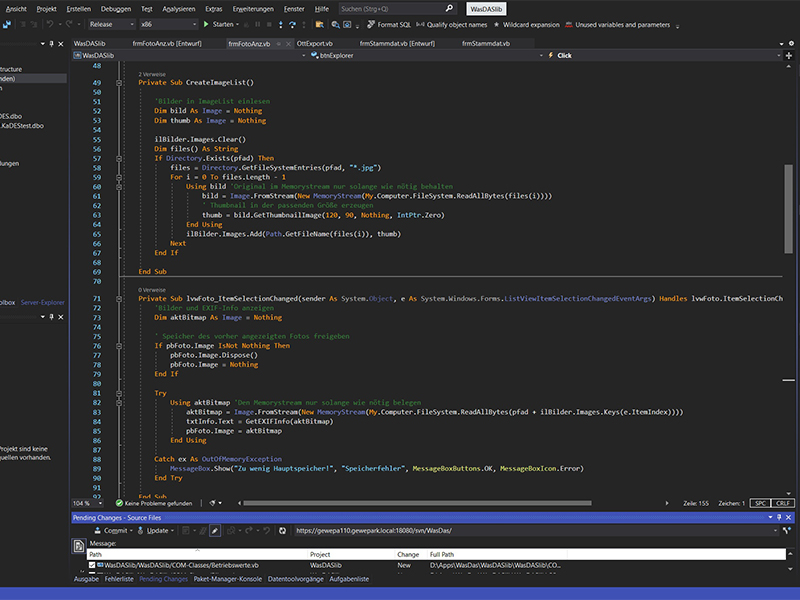The image size is (800, 600).
Task: Click the Format SQL toolbar button
Action: coord(389,24)
